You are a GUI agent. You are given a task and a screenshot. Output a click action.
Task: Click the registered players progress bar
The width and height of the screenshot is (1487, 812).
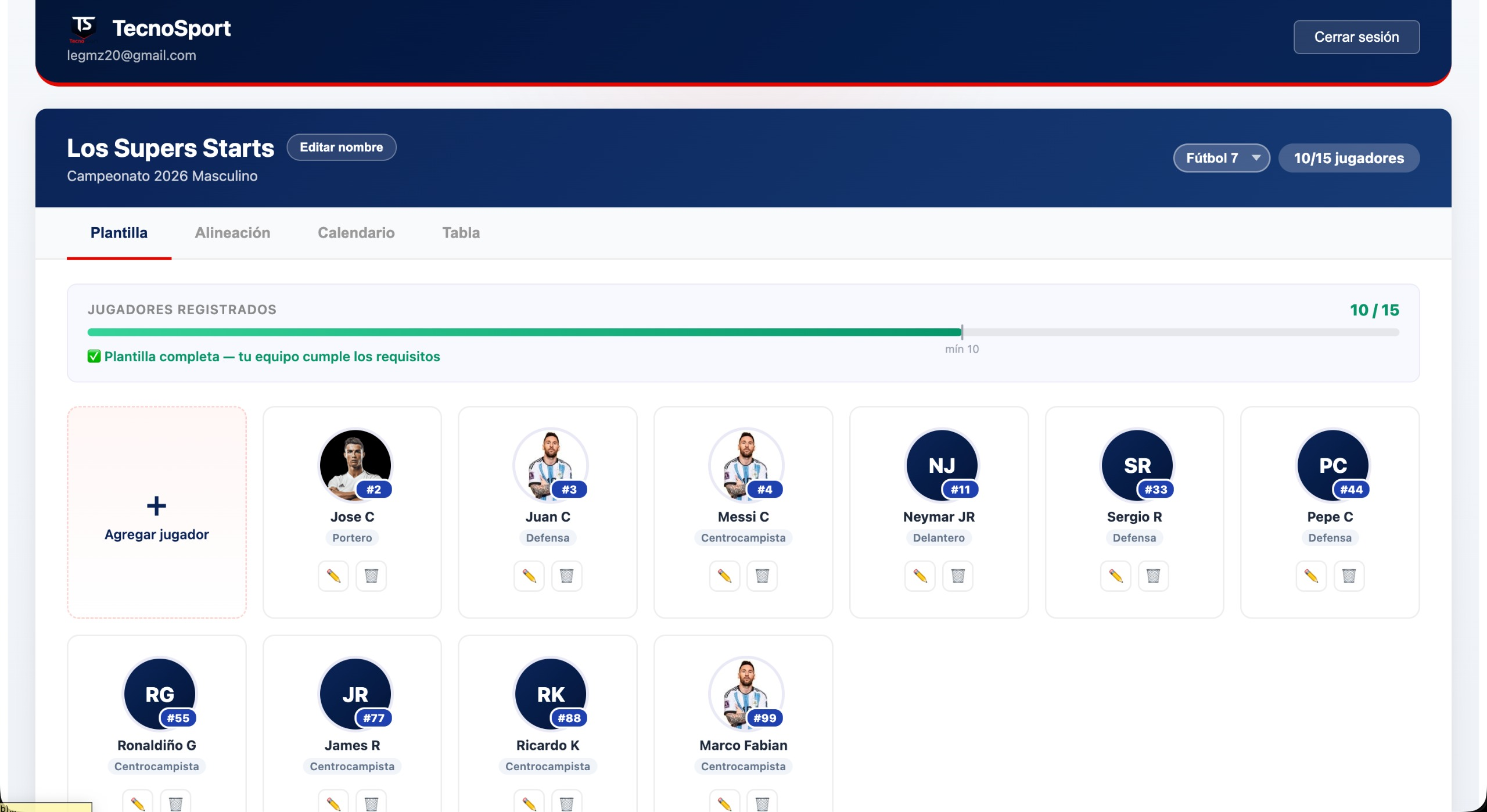click(x=742, y=332)
